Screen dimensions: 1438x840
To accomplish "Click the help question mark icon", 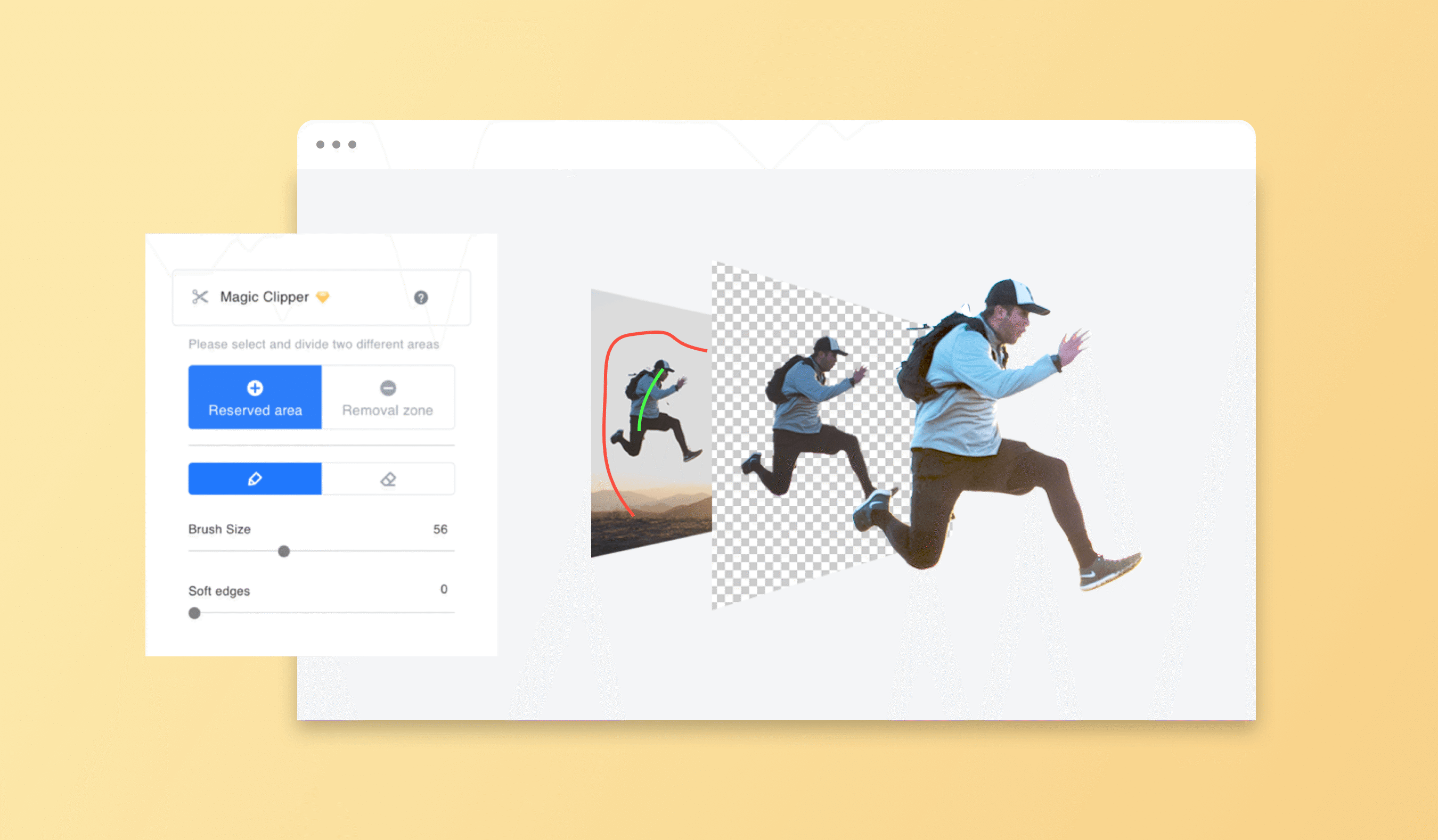I will (421, 298).
